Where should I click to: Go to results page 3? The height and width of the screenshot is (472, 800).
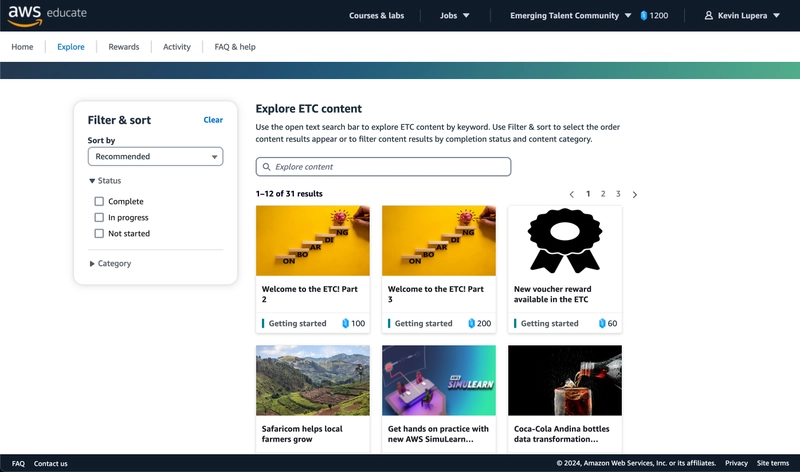(x=618, y=194)
